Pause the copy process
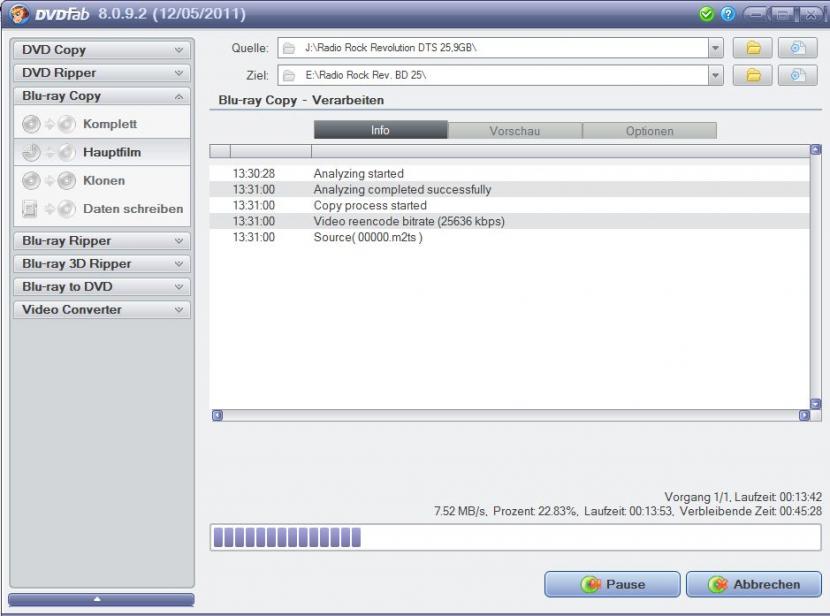The height and width of the screenshot is (616, 830). pyautogui.click(x=612, y=584)
